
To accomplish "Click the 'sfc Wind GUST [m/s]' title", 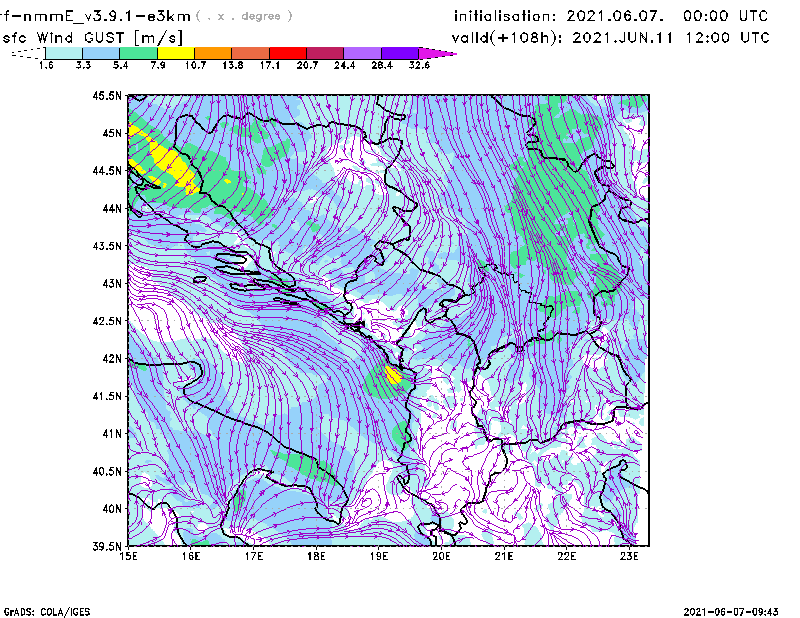I will coord(92,38).
